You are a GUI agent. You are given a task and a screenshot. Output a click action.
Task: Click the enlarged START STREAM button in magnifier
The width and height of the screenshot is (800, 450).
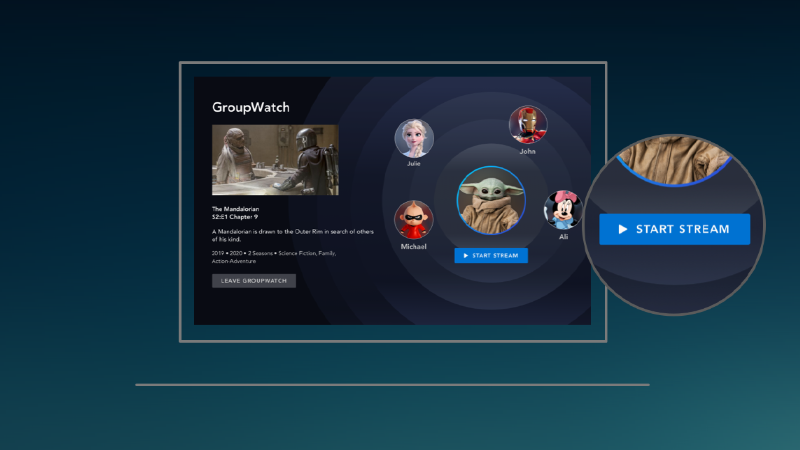click(x=674, y=229)
